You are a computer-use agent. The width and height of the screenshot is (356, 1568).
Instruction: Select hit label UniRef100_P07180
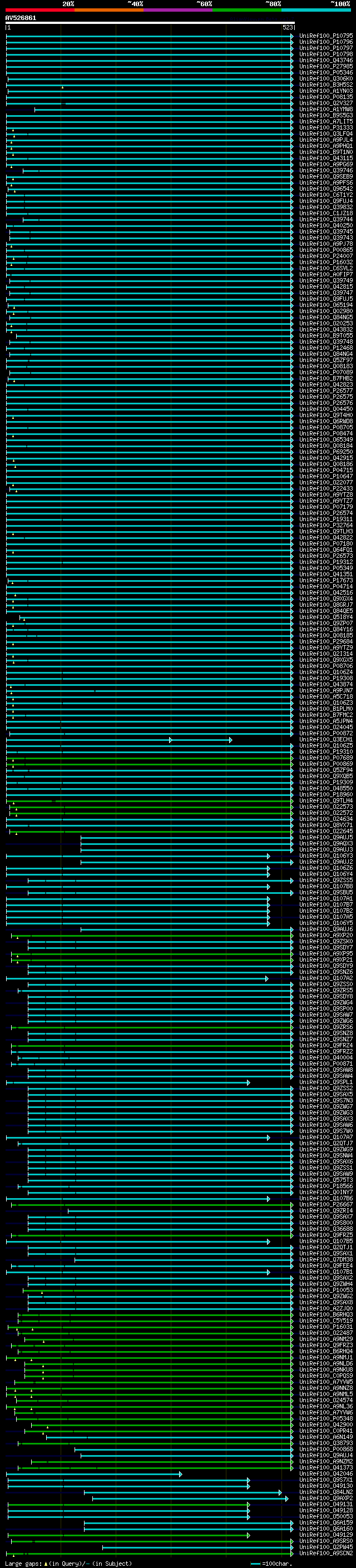point(326,543)
